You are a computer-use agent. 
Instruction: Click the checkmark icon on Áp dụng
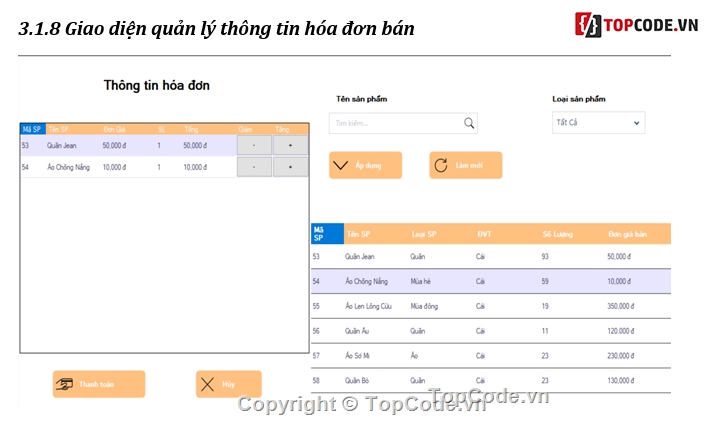pyautogui.click(x=340, y=165)
